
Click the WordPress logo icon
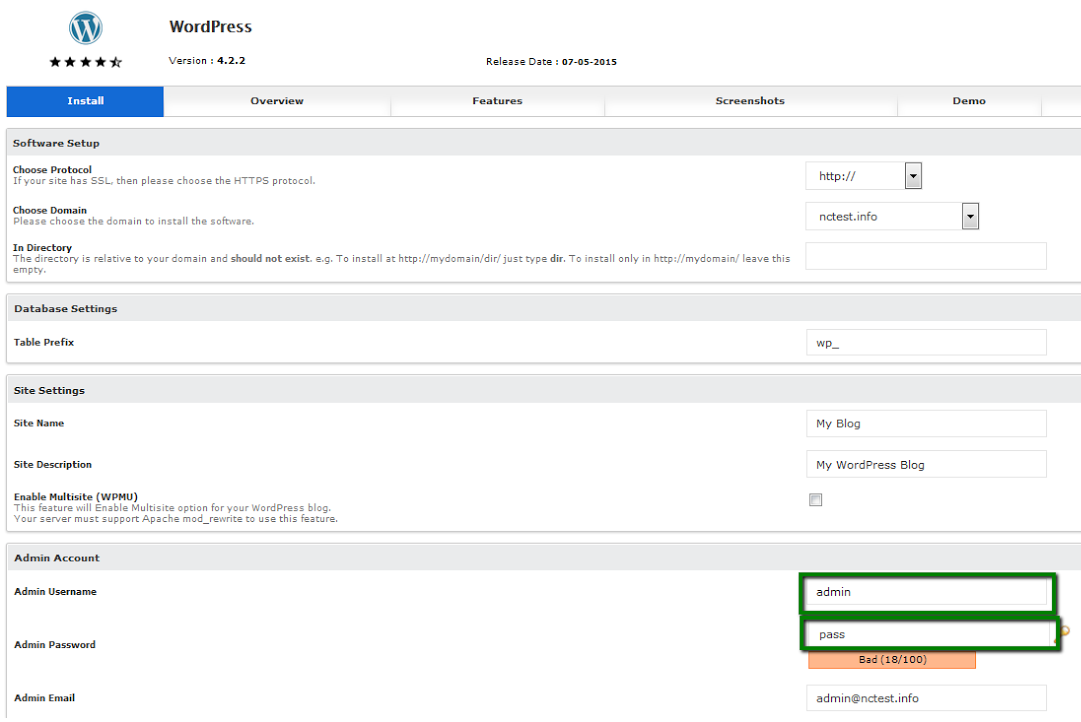[x=85, y=28]
